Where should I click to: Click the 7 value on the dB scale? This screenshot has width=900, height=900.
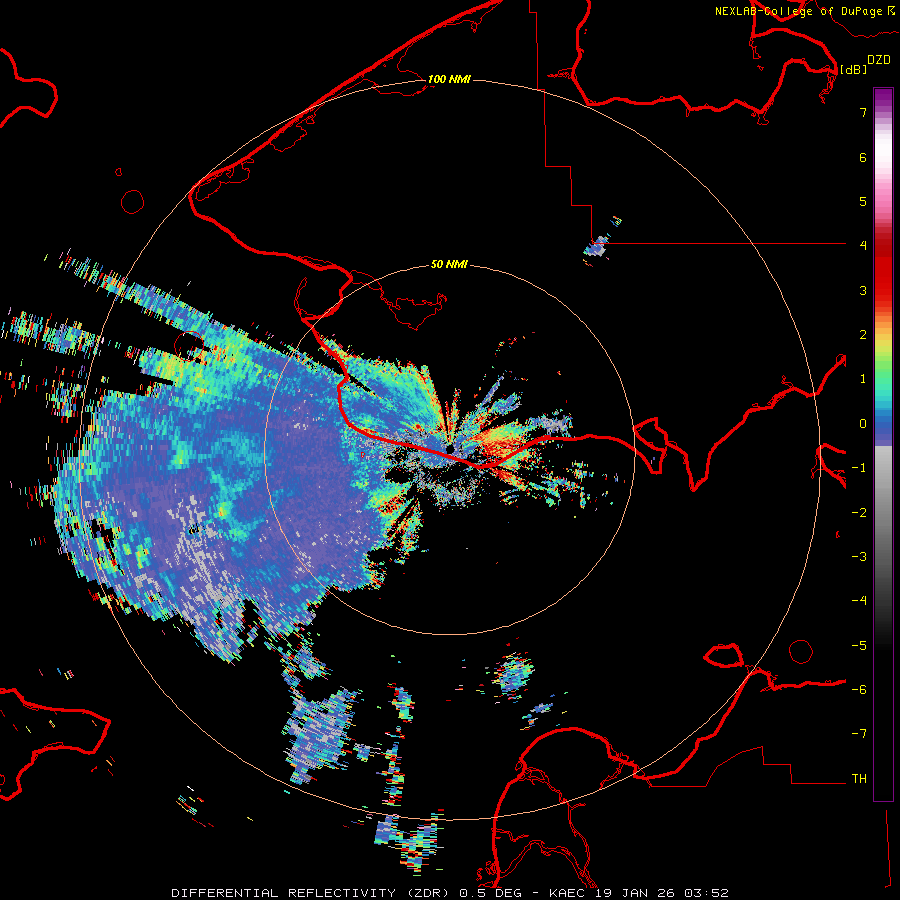(863, 112)
